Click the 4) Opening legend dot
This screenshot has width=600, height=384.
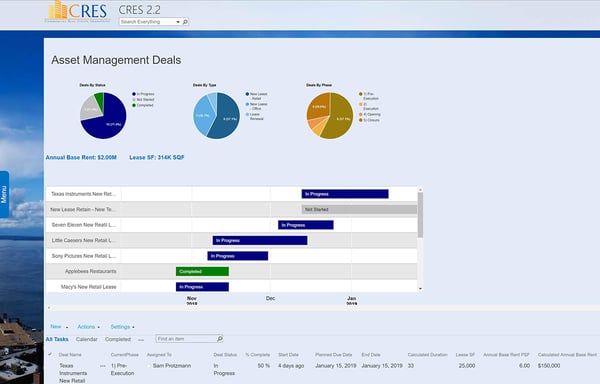pyautogui.click(x=360, y=114)
